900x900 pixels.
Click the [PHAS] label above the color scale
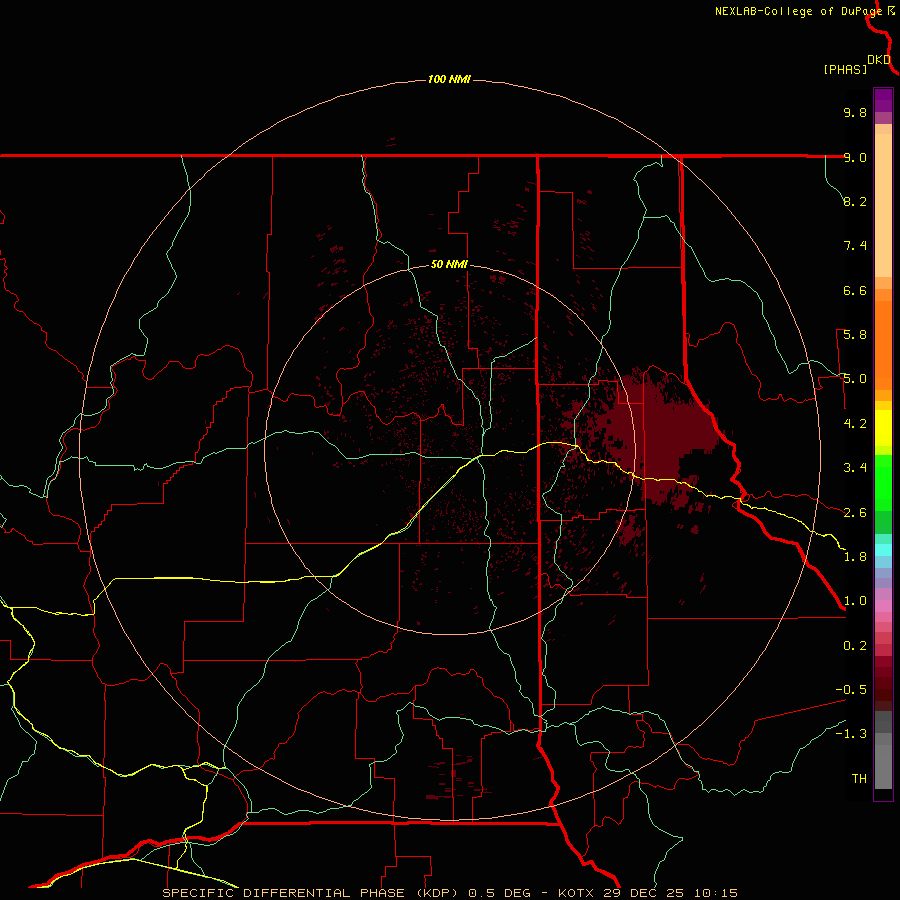(x=845, y=69)
